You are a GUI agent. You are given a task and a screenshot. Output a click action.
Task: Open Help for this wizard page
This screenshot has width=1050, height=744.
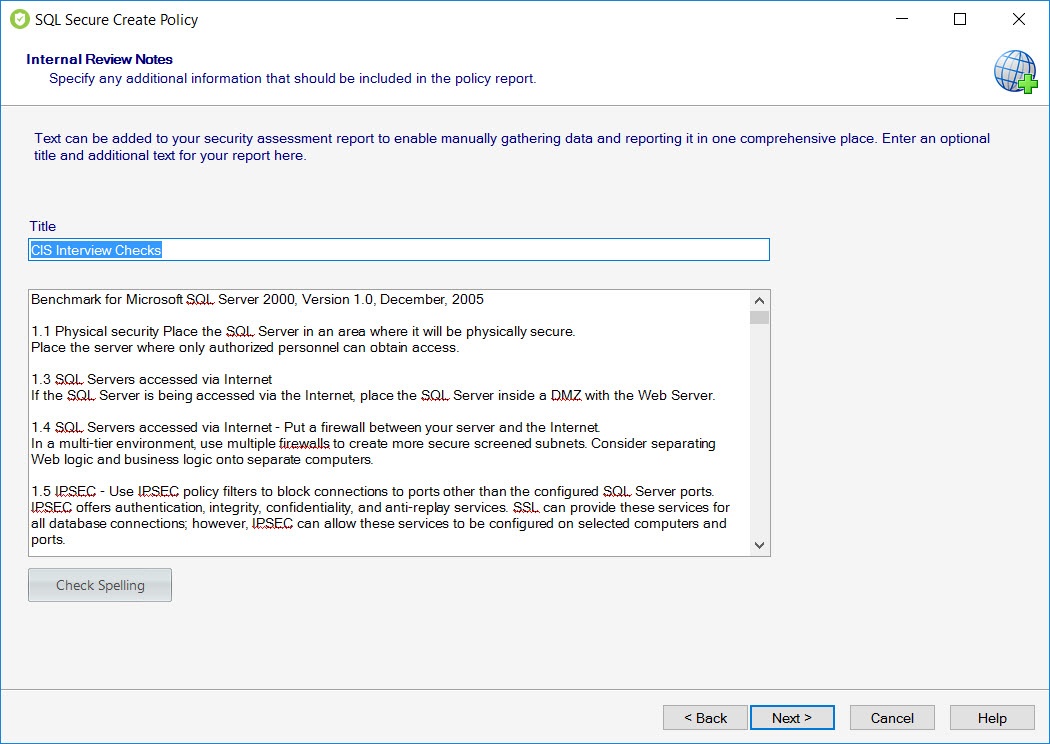coord(992,718)
